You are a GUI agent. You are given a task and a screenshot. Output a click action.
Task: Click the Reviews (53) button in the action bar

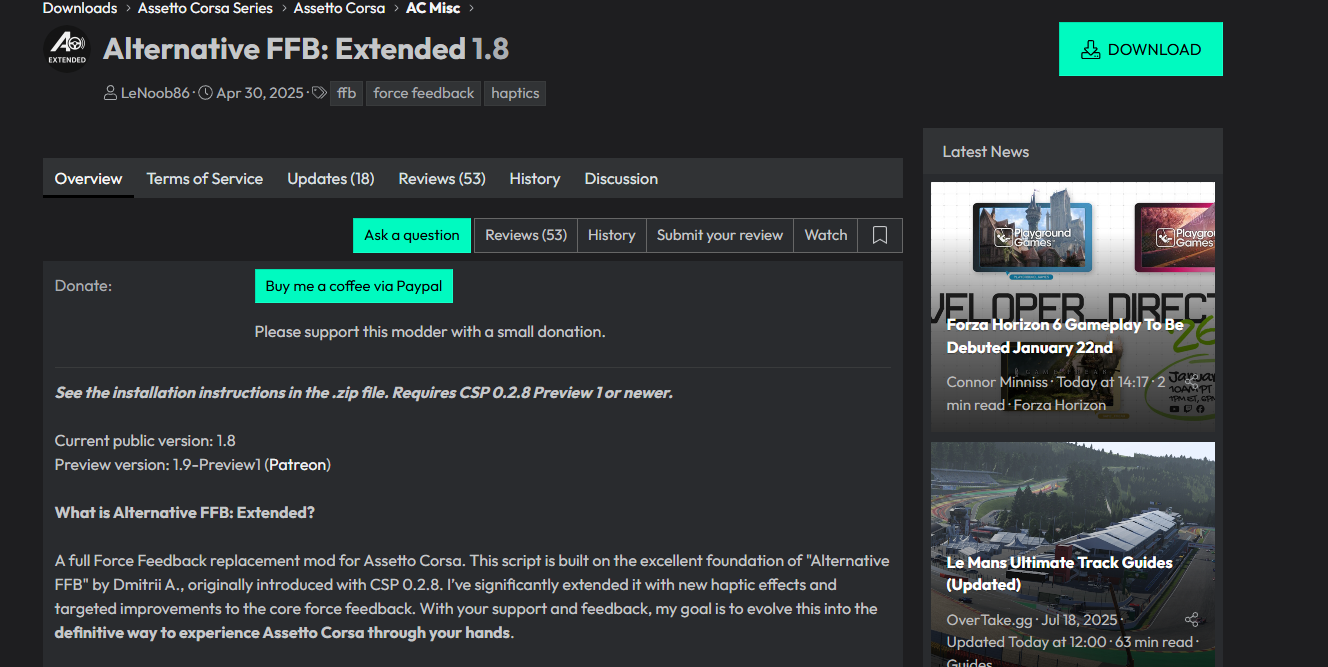(526, 235)
